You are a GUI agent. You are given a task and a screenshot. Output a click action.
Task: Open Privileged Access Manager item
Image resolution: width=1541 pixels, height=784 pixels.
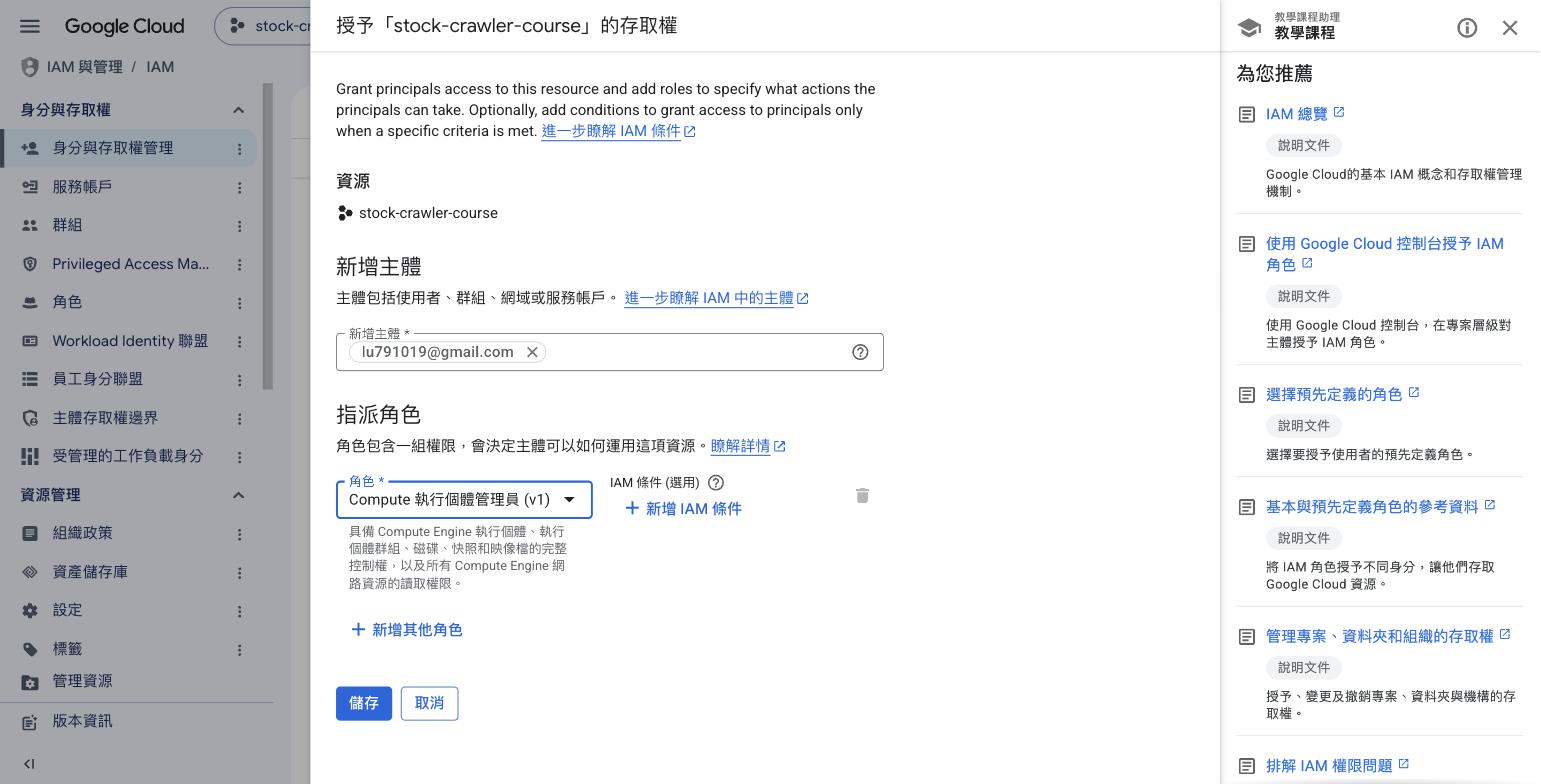(131, 264)
